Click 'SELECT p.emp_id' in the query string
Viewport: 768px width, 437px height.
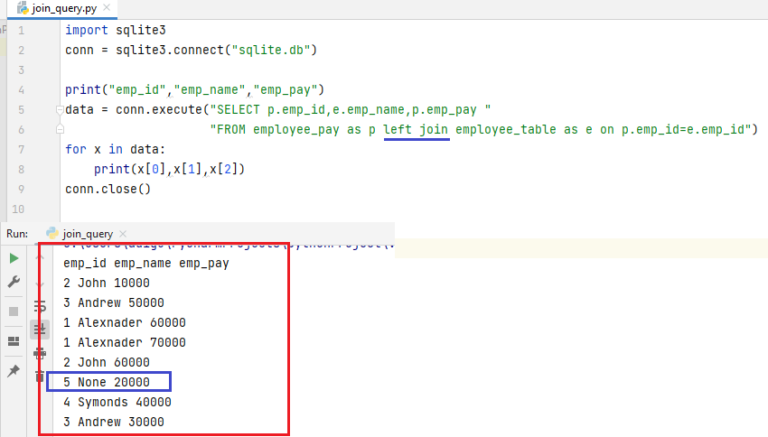[x=271, y=109]
